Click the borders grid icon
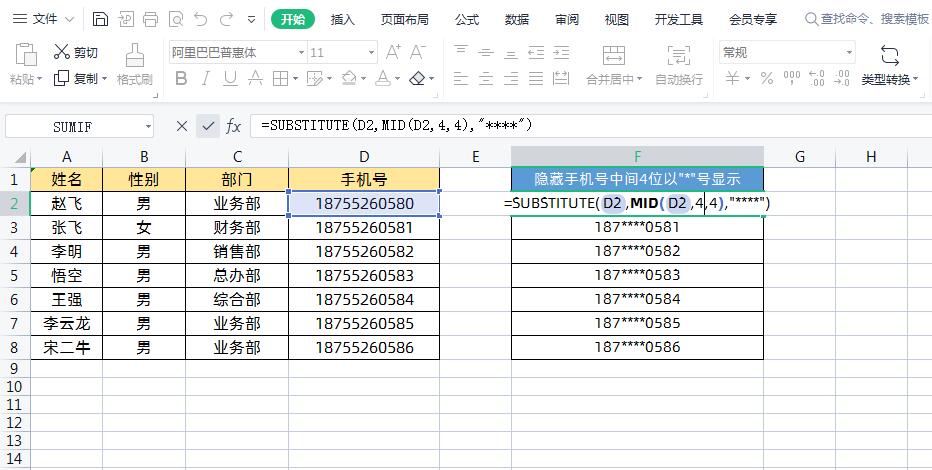This screenshot has width=932, height=470. pos(281,78)
